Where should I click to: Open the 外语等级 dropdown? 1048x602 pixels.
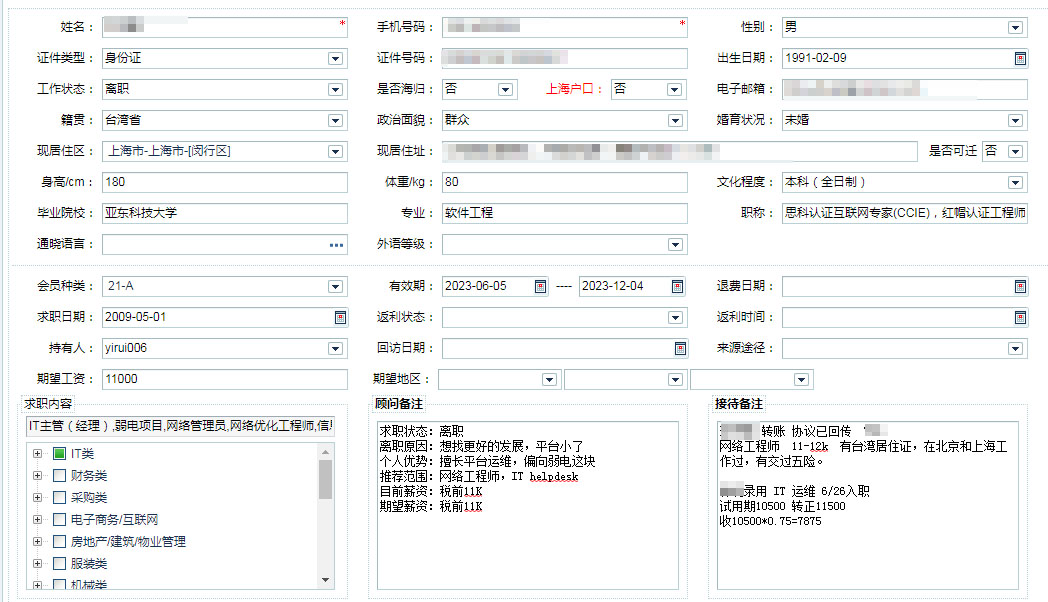675,245
